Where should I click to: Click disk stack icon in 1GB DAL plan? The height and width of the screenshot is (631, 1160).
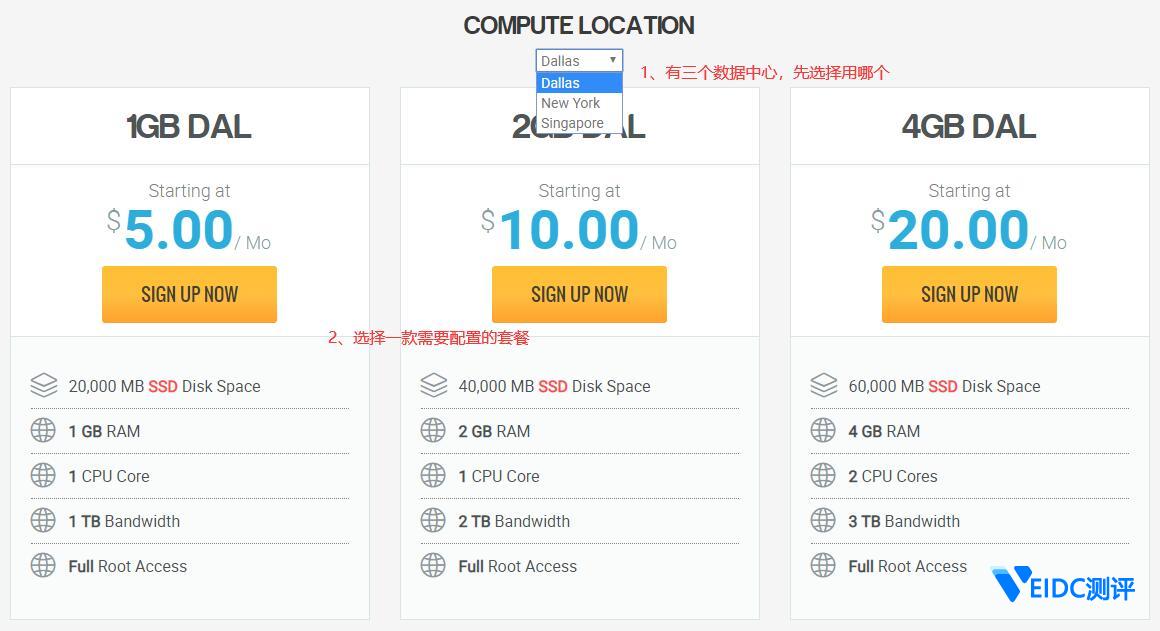43,385
